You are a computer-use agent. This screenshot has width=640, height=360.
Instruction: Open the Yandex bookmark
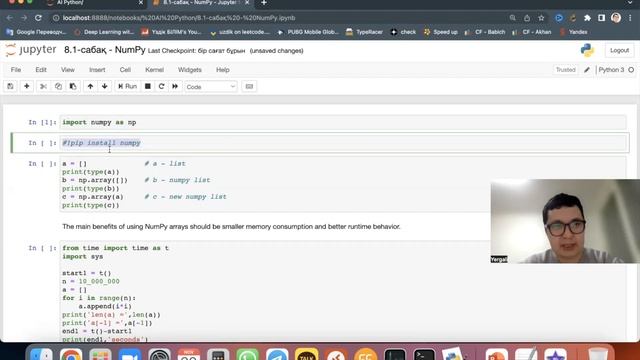pos(573,32)
